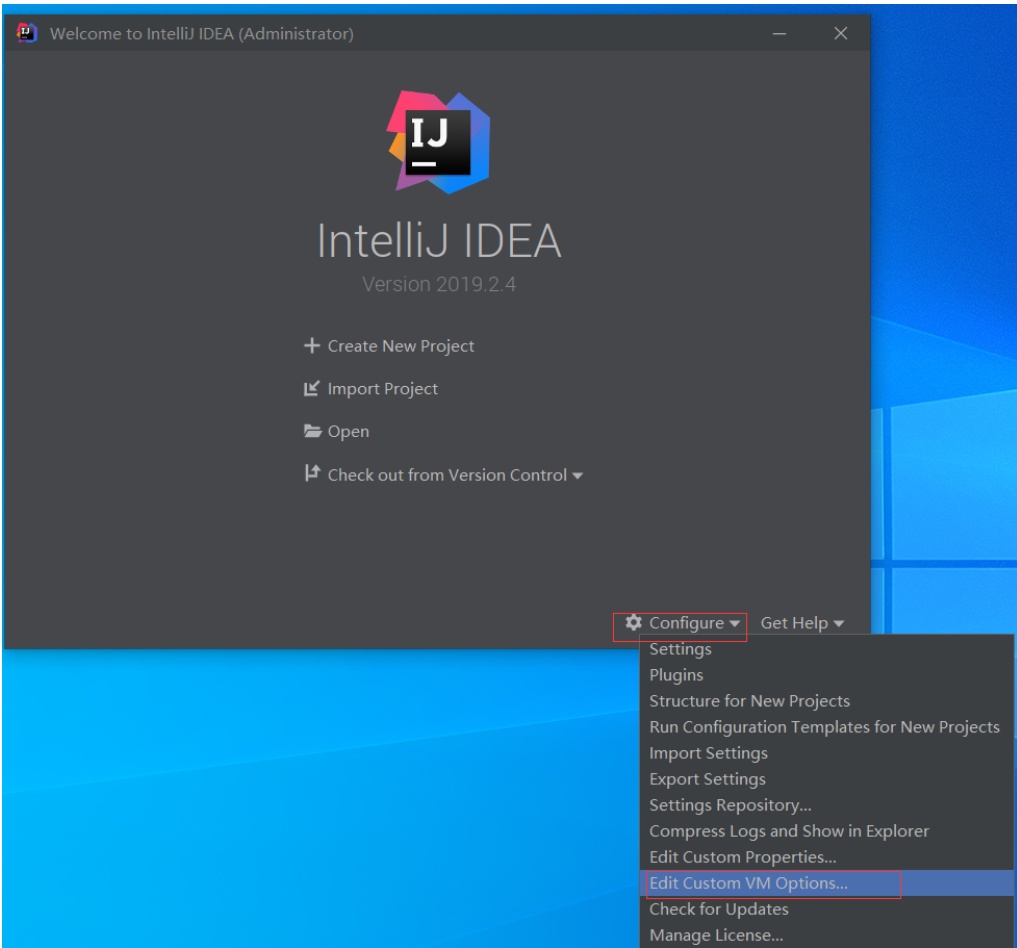Image resolution: width=1017 pixels, height=948 pixels.
Task: Click the import arrow icon beside Import Project
Action: click(x=312, y=388)
